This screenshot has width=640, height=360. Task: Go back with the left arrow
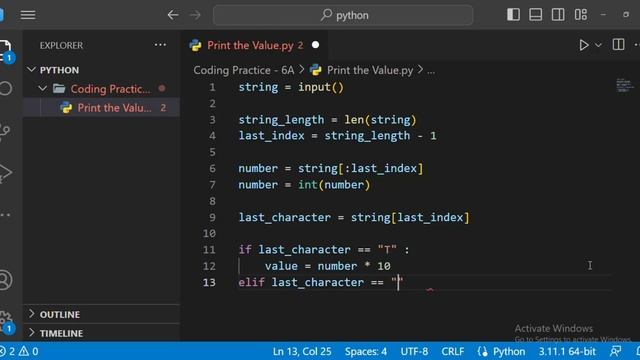click(x=173, y=15)
